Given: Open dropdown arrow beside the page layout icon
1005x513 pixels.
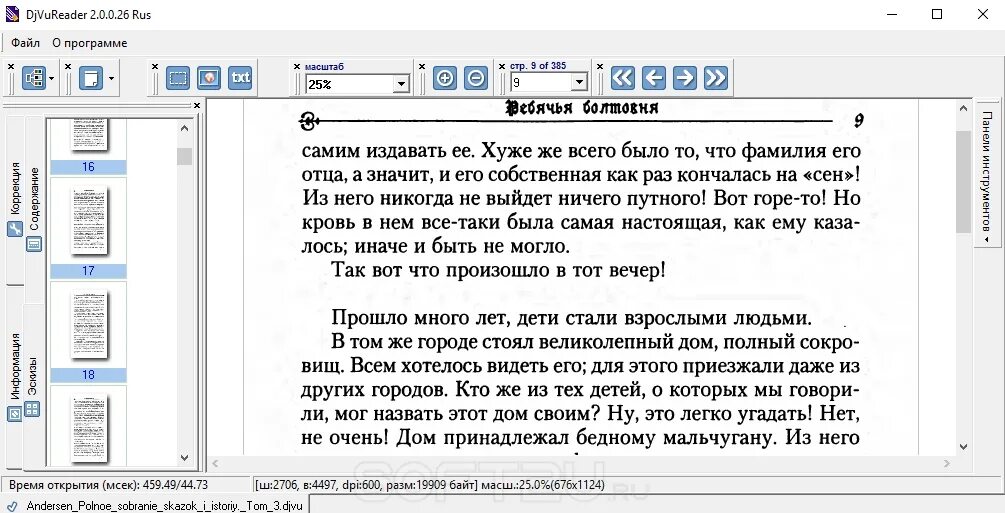Looking at the screenshot, I should coord(111,79).
